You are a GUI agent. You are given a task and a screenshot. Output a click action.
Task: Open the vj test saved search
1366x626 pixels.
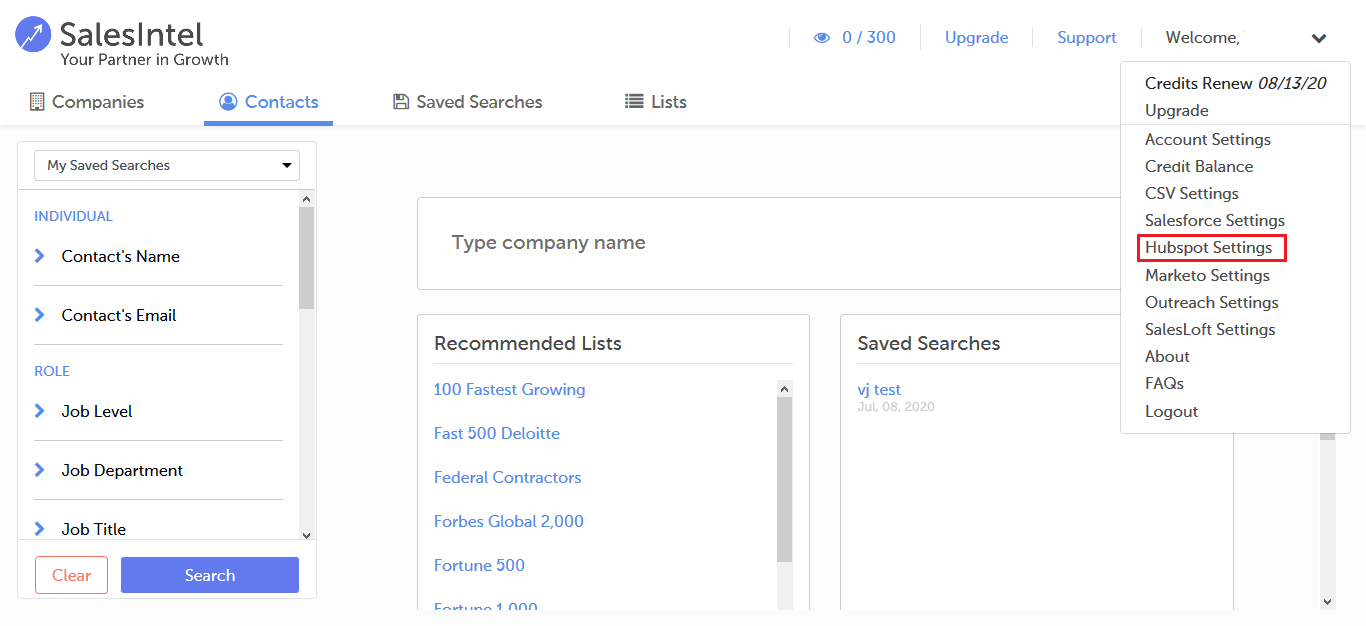879,390
